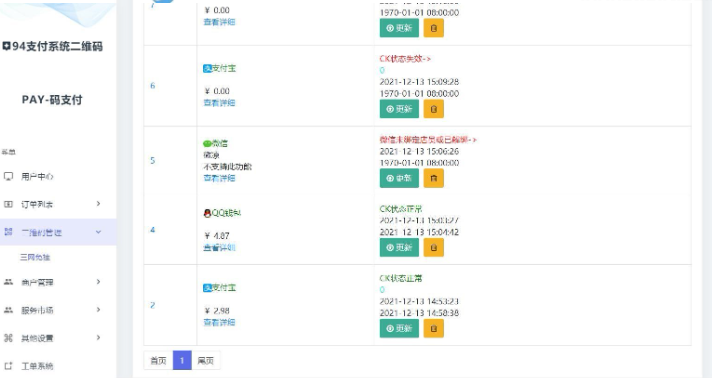Image resolution: width=712 pixels, height=378 pixels.
Task: Click the green WeChat icon in row 5
Action: tap(207, 144)
